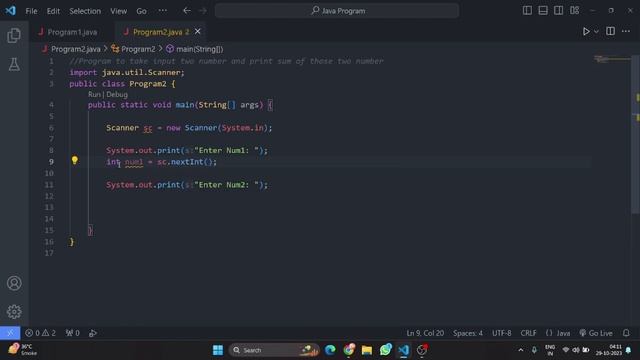640x360 pixels.
Task: Expand the run options dropdown arrow
Action: coord(596,31)
